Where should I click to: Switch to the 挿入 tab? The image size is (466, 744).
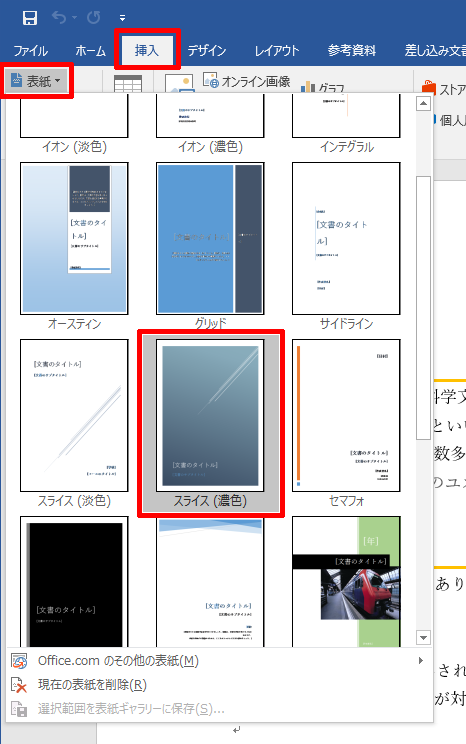point(147,50)
